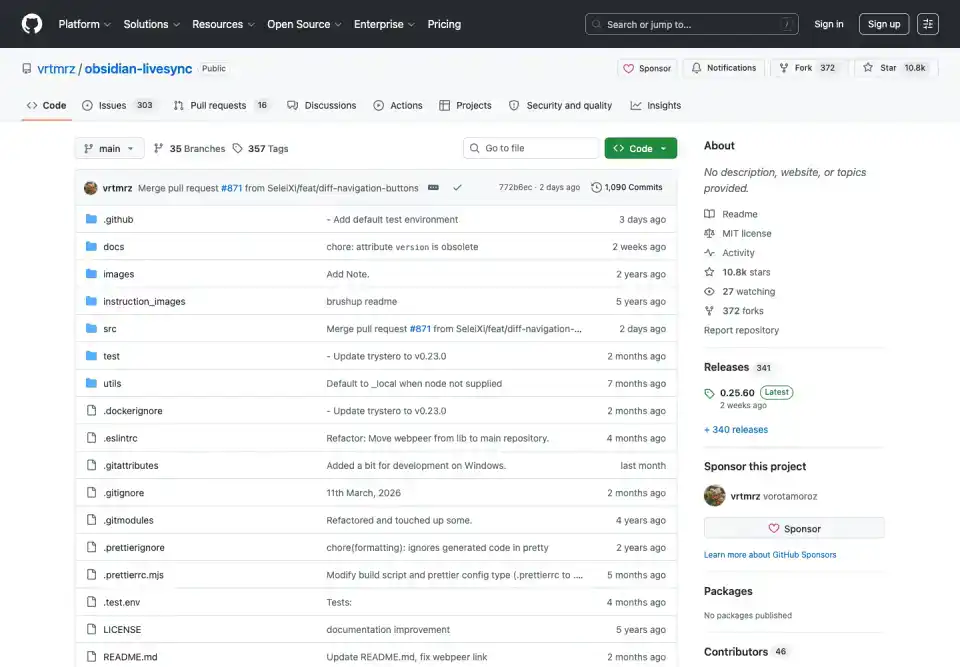Open the .gitmodules file
The image size is (960, 667).
(128, 520)
